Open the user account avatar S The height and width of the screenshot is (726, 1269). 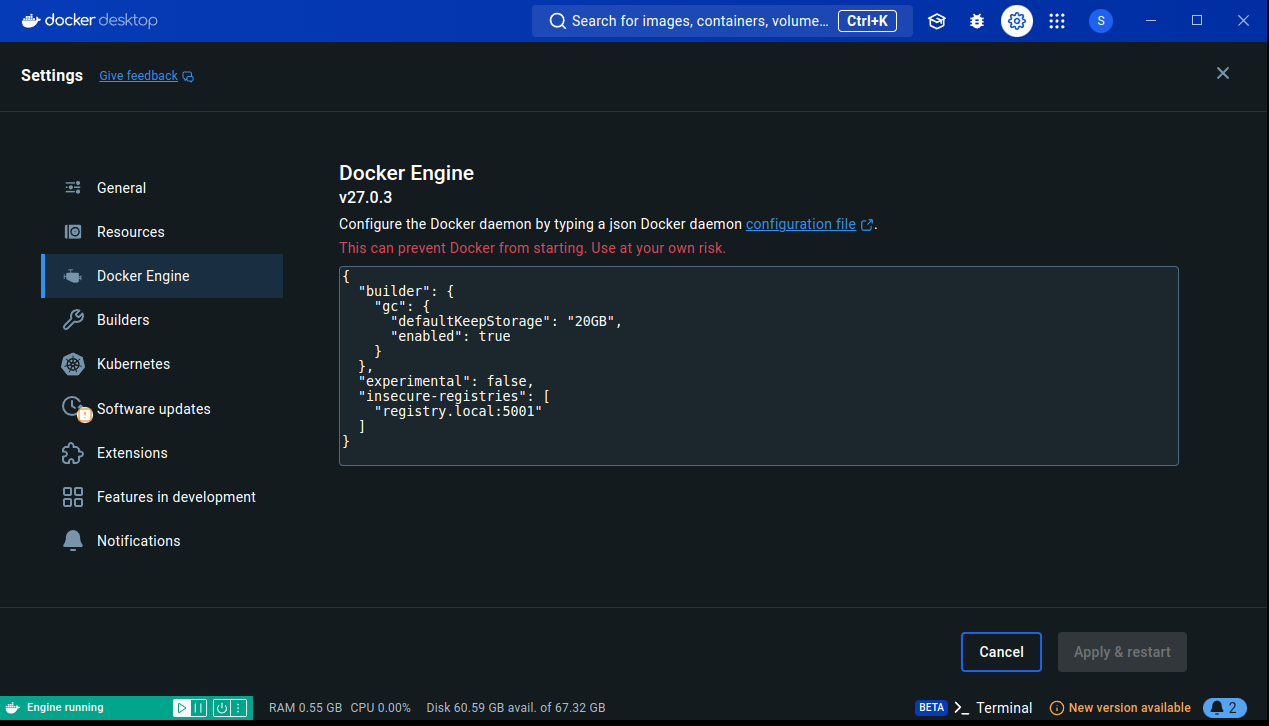[1101, 21]
